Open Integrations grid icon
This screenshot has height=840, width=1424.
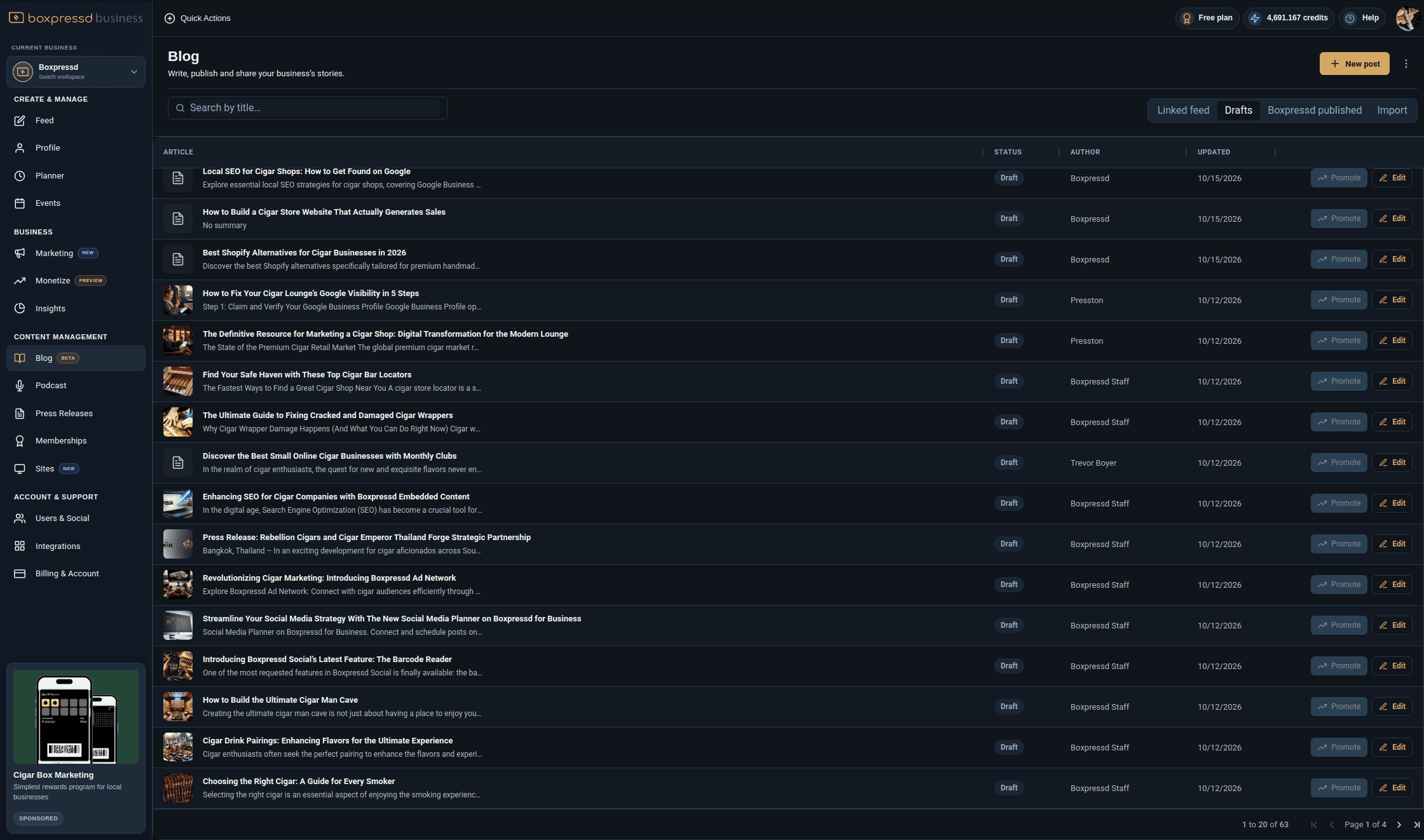tap(20, 546)
